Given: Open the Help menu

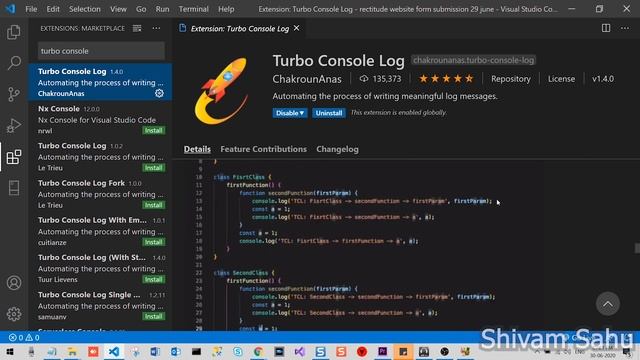Looking at the screenshot, I should click(226, 9).
